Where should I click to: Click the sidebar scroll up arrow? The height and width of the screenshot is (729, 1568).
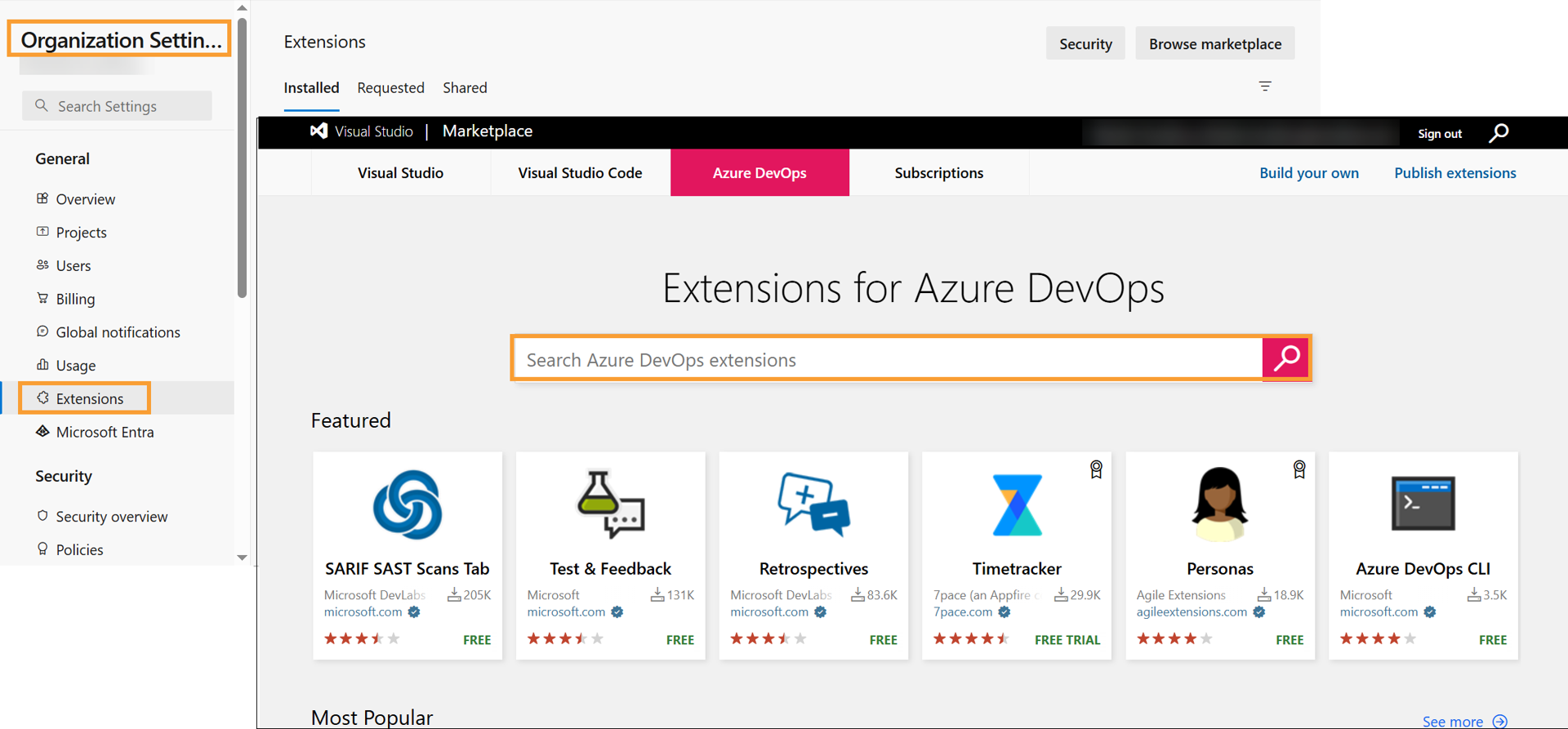pos(242,7)
